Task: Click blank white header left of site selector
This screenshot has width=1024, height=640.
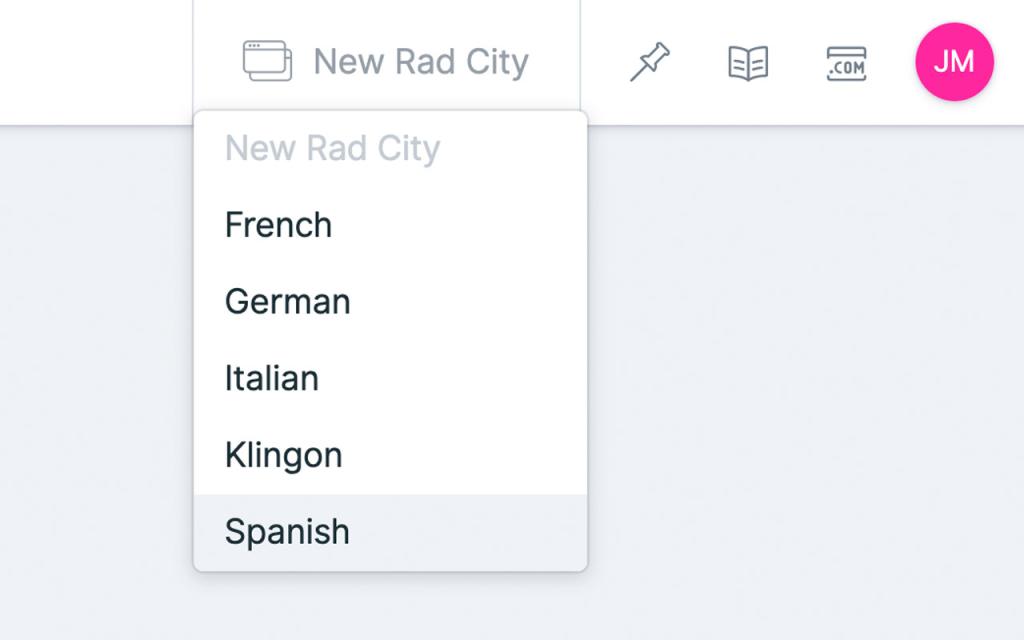Action: (x=95, y=62)
